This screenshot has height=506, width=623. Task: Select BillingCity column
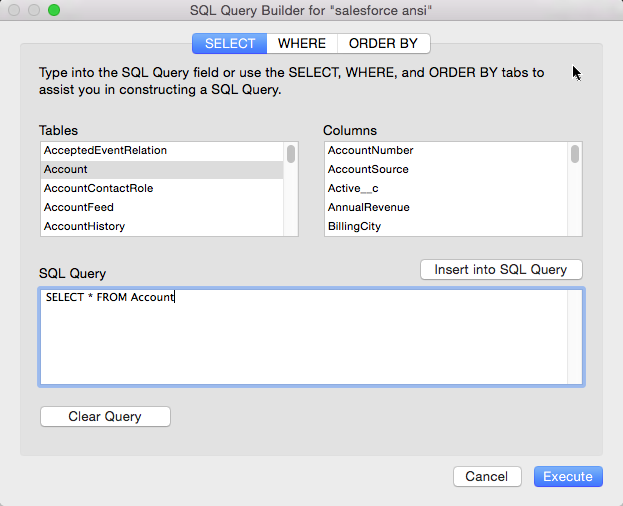tap(446, 226)
